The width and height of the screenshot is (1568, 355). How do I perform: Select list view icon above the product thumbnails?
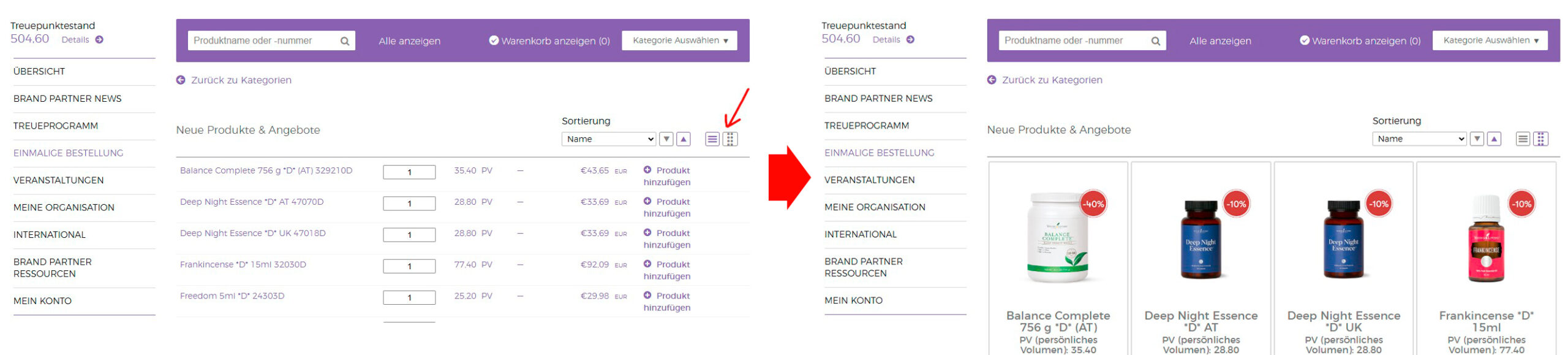point(1522,139)
